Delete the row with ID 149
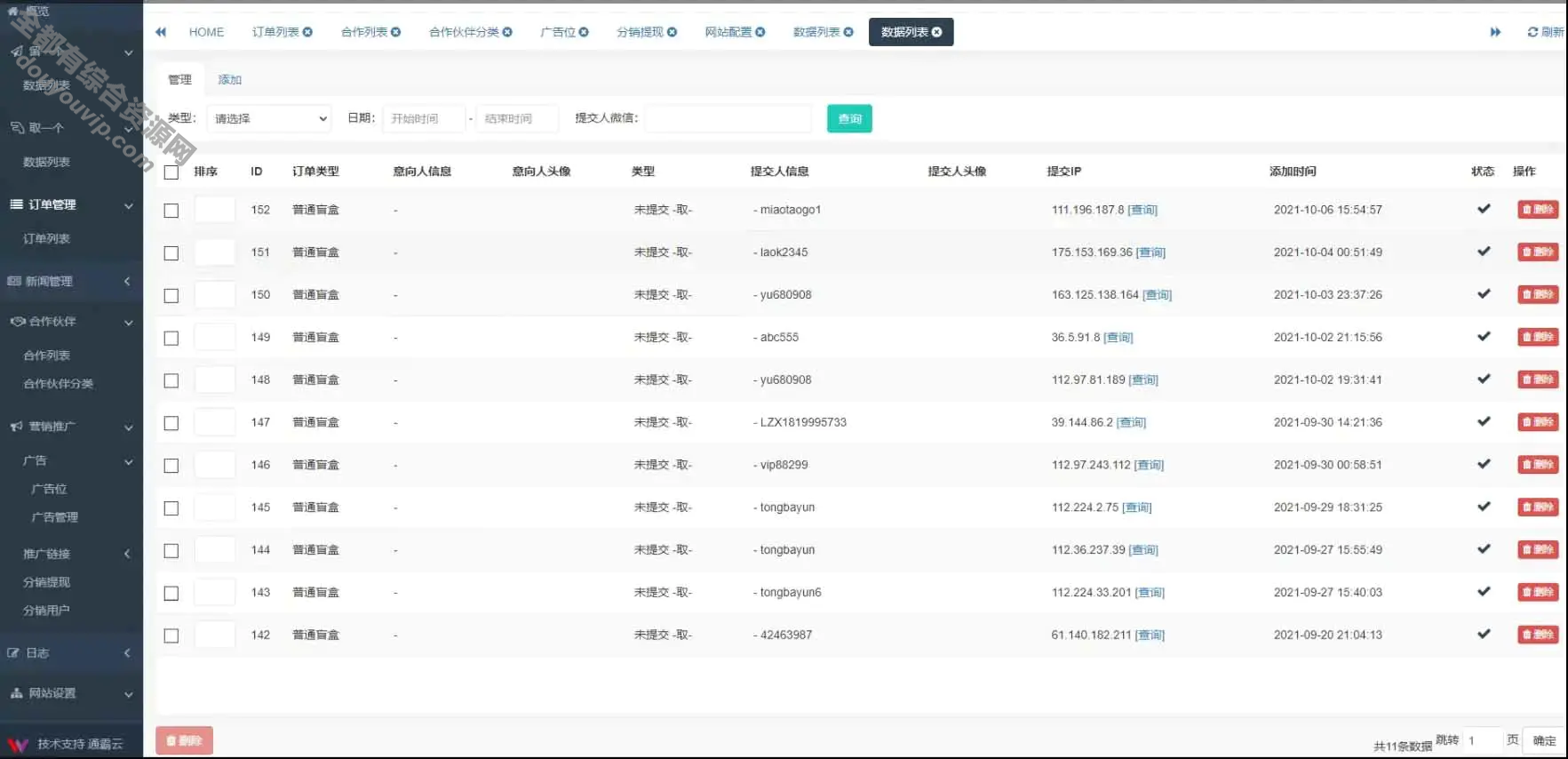 click(1538, 337)
